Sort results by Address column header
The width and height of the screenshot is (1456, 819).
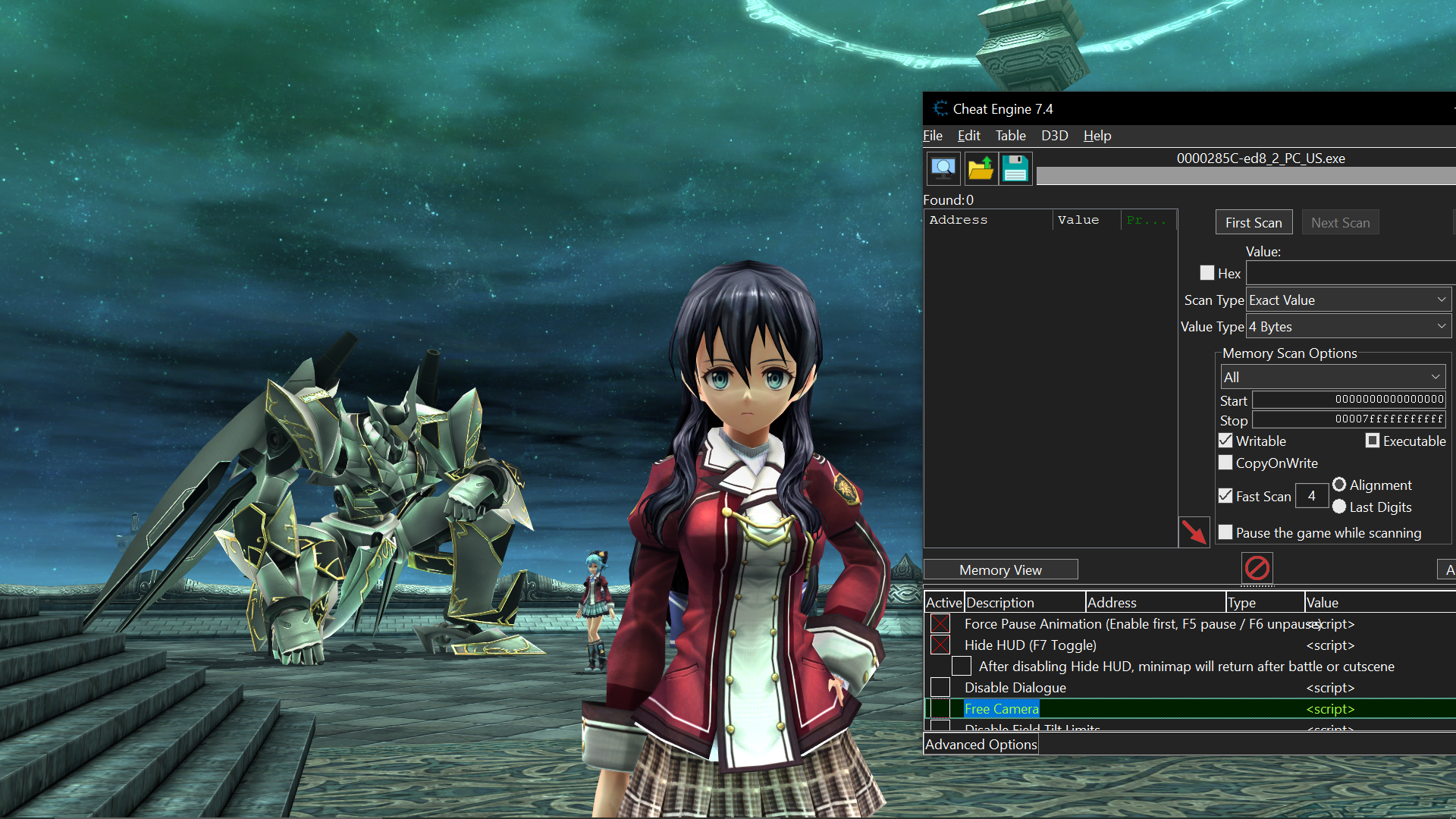pyautogui.click(x=988, y=220)
